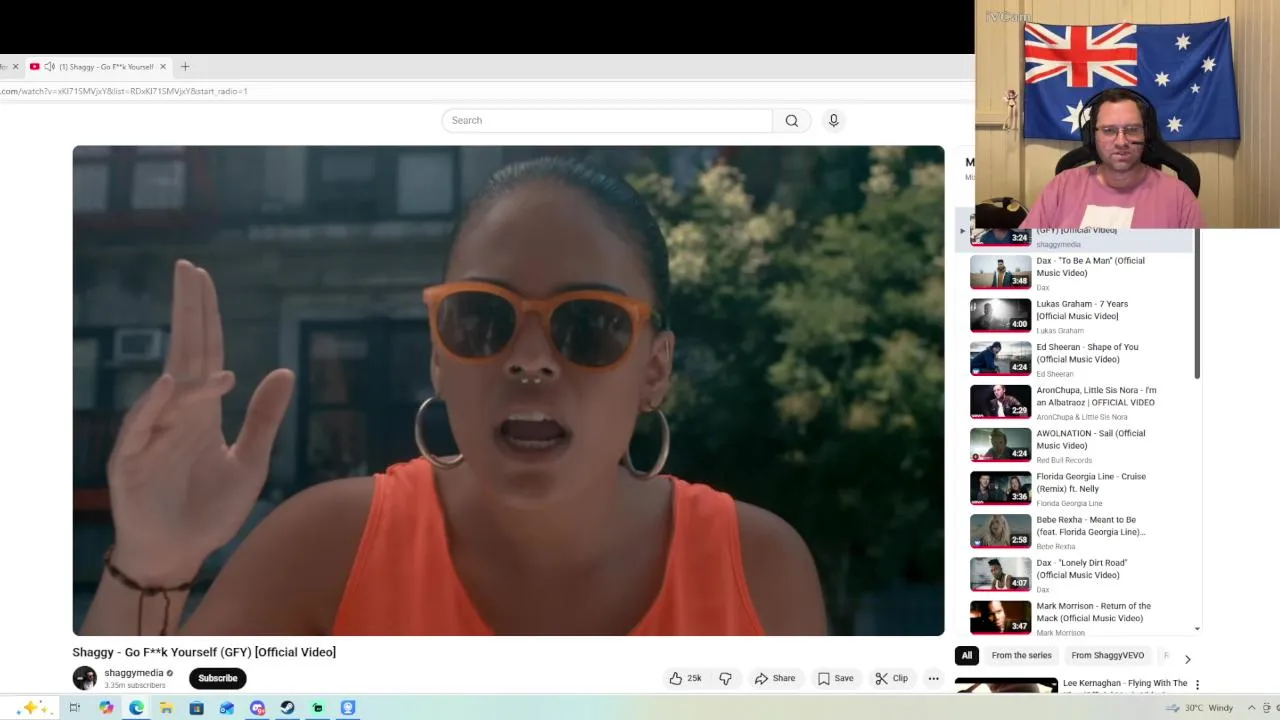Open AronChupa Albatraoz thumbnail

pyautogui.click(x=1000, y=401)
